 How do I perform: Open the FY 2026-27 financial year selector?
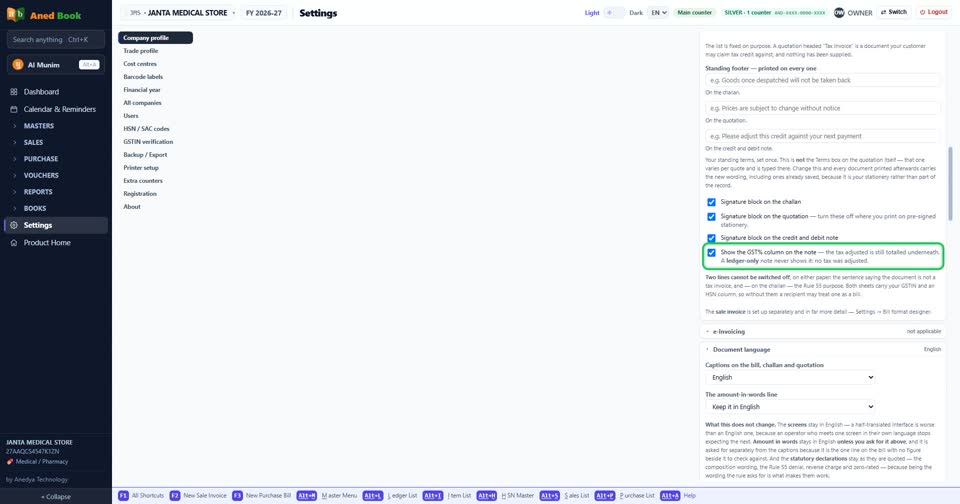point(264,12)
